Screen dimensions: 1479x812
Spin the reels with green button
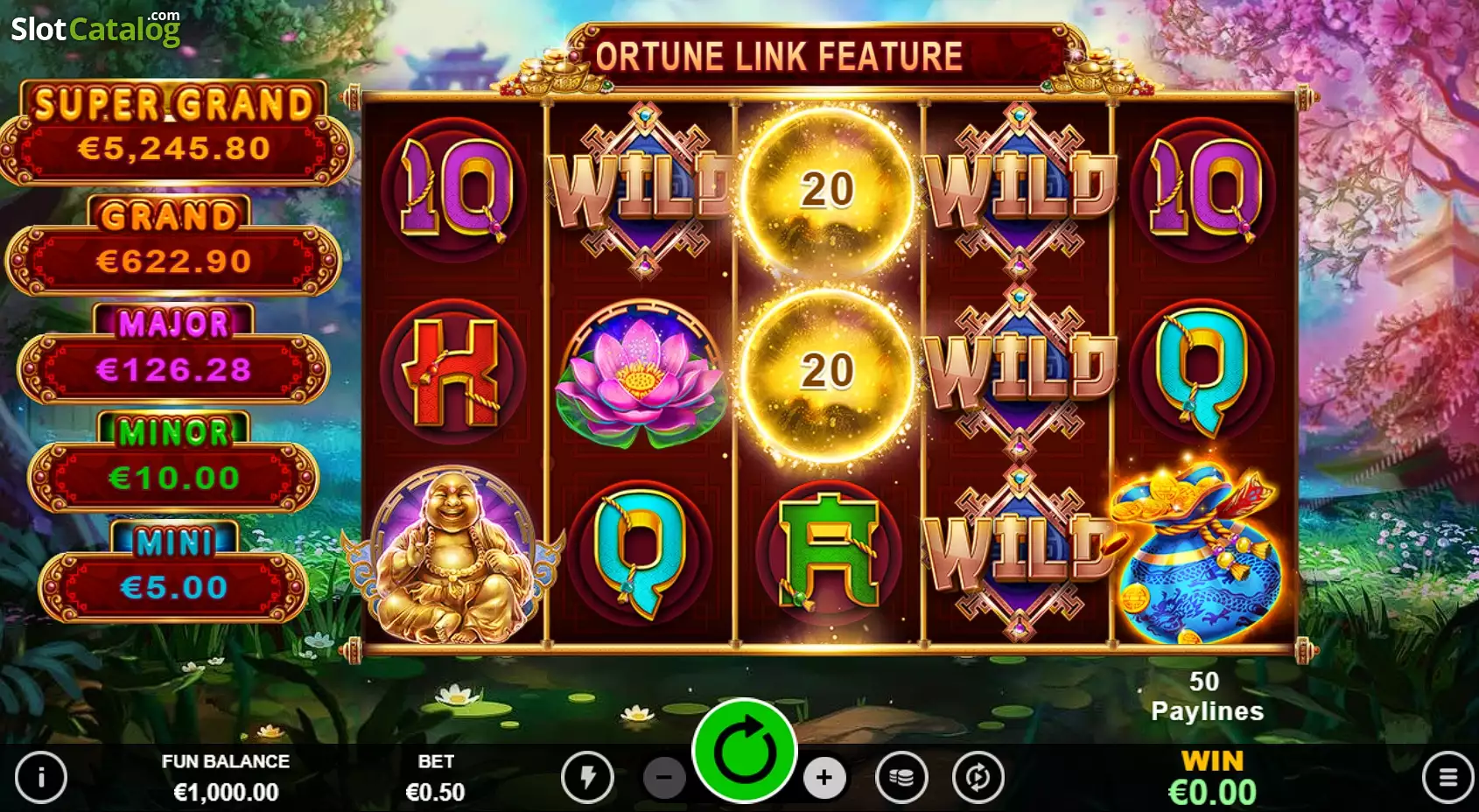[x=744, y=751]
